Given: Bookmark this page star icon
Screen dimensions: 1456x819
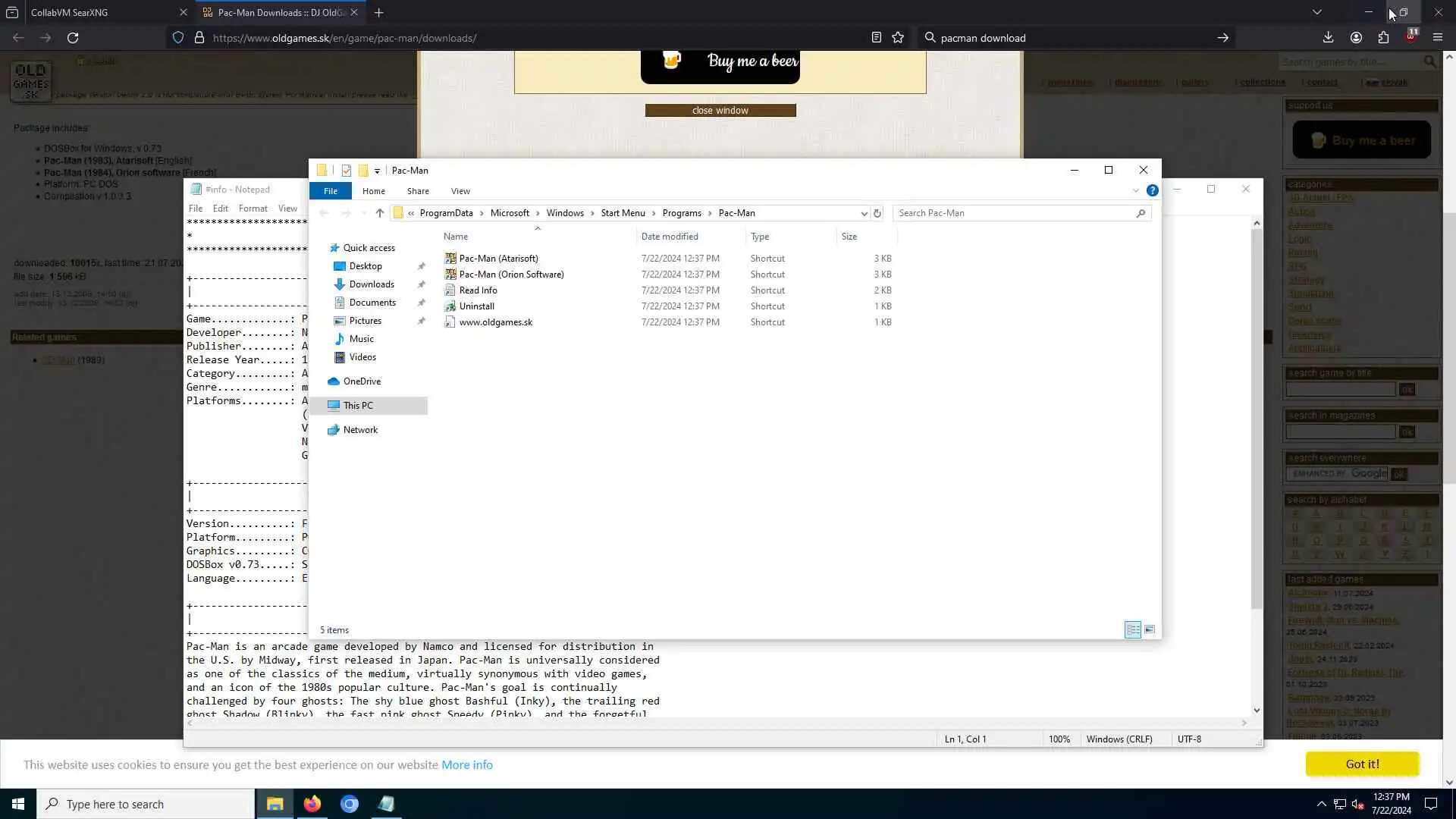Looking at the screenshot, I should (898, 38).
